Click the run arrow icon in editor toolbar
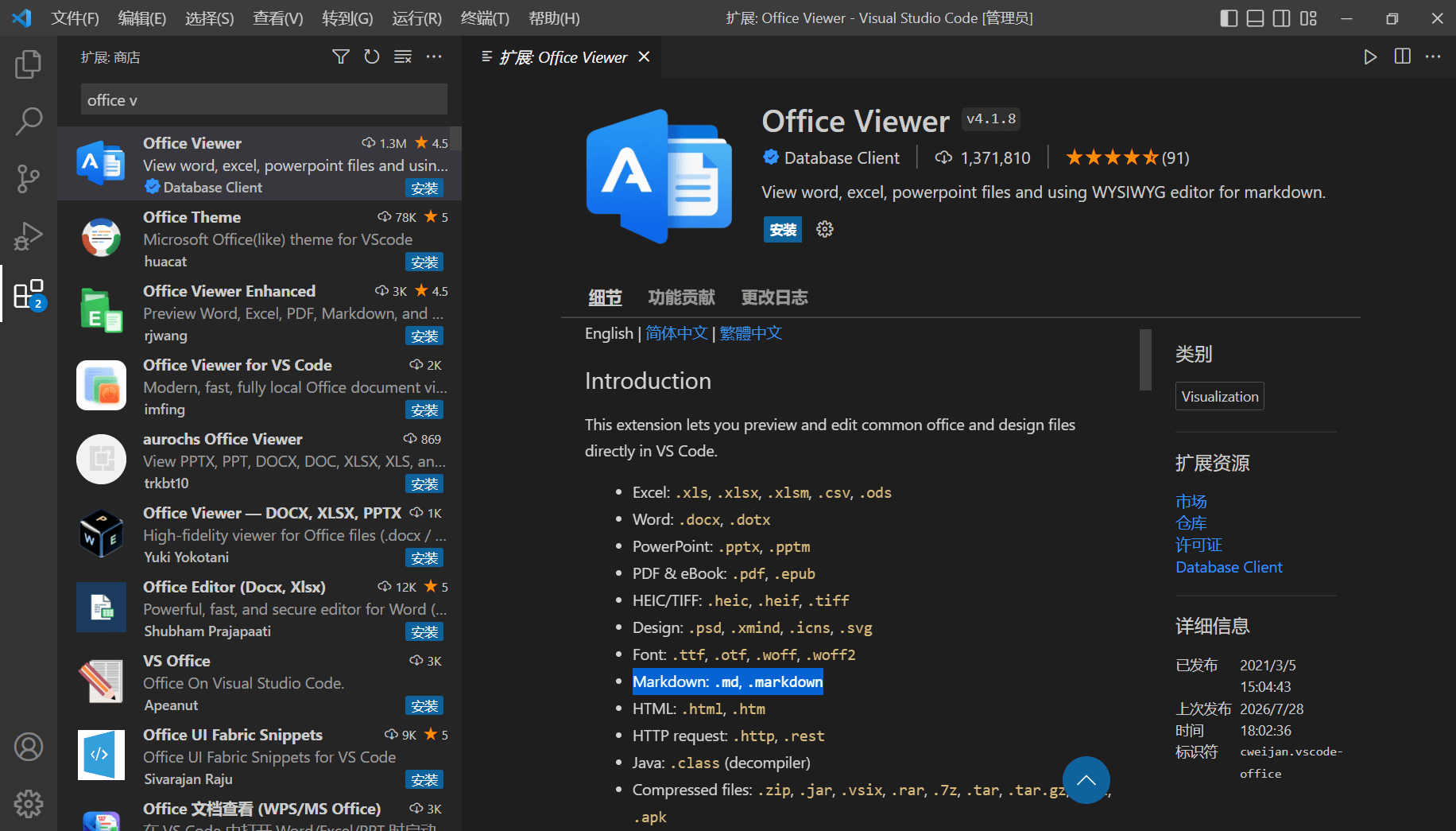 tap(1370, 56)
